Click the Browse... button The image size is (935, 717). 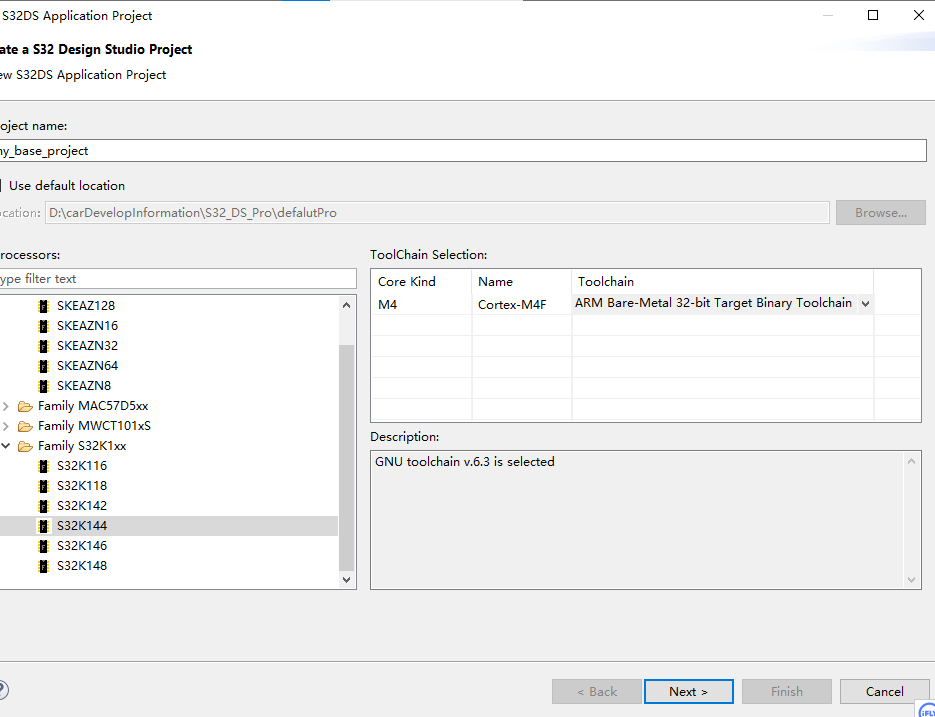pos(881,213)
